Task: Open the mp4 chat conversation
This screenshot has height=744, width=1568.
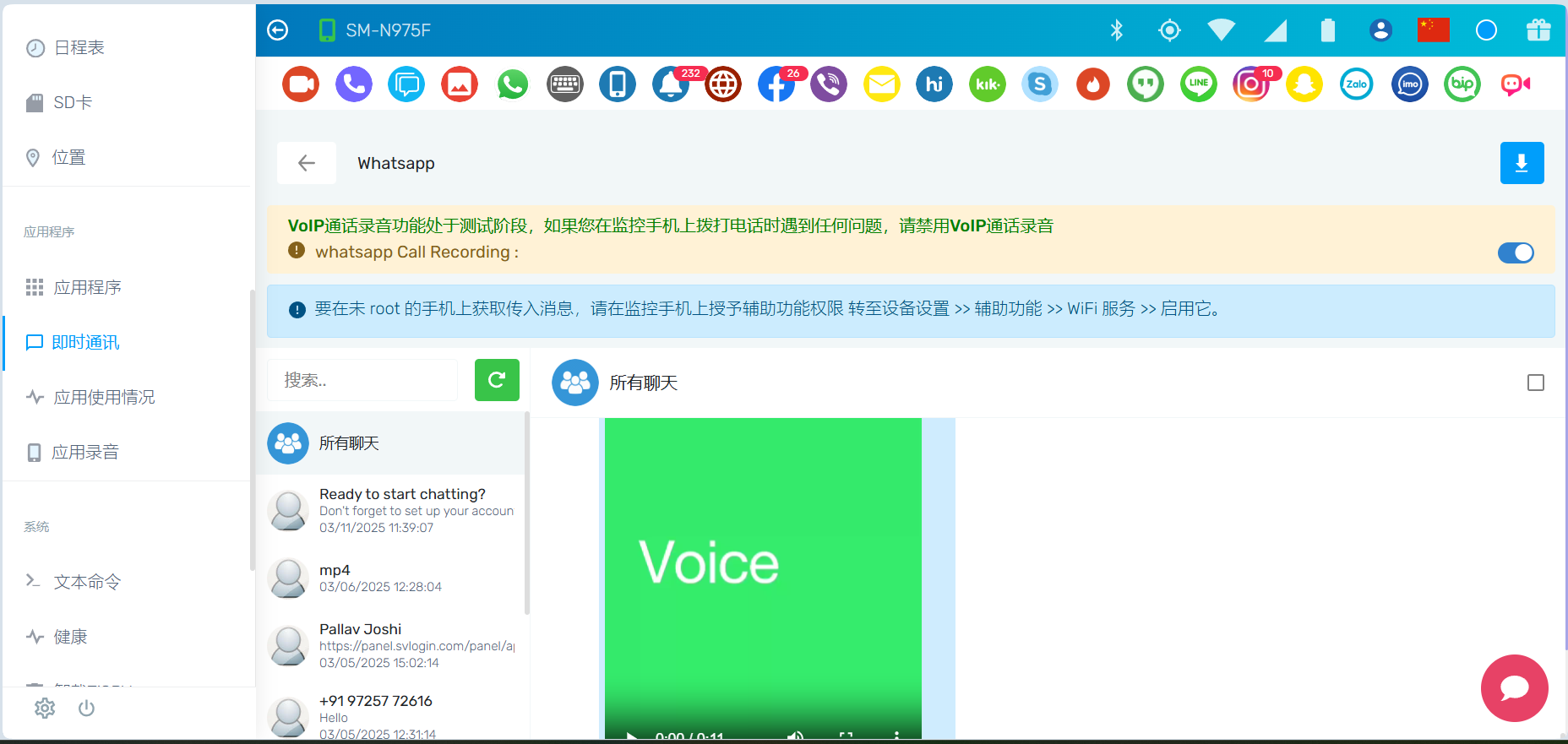Action: pyautogui.click(x=390, y=578)
